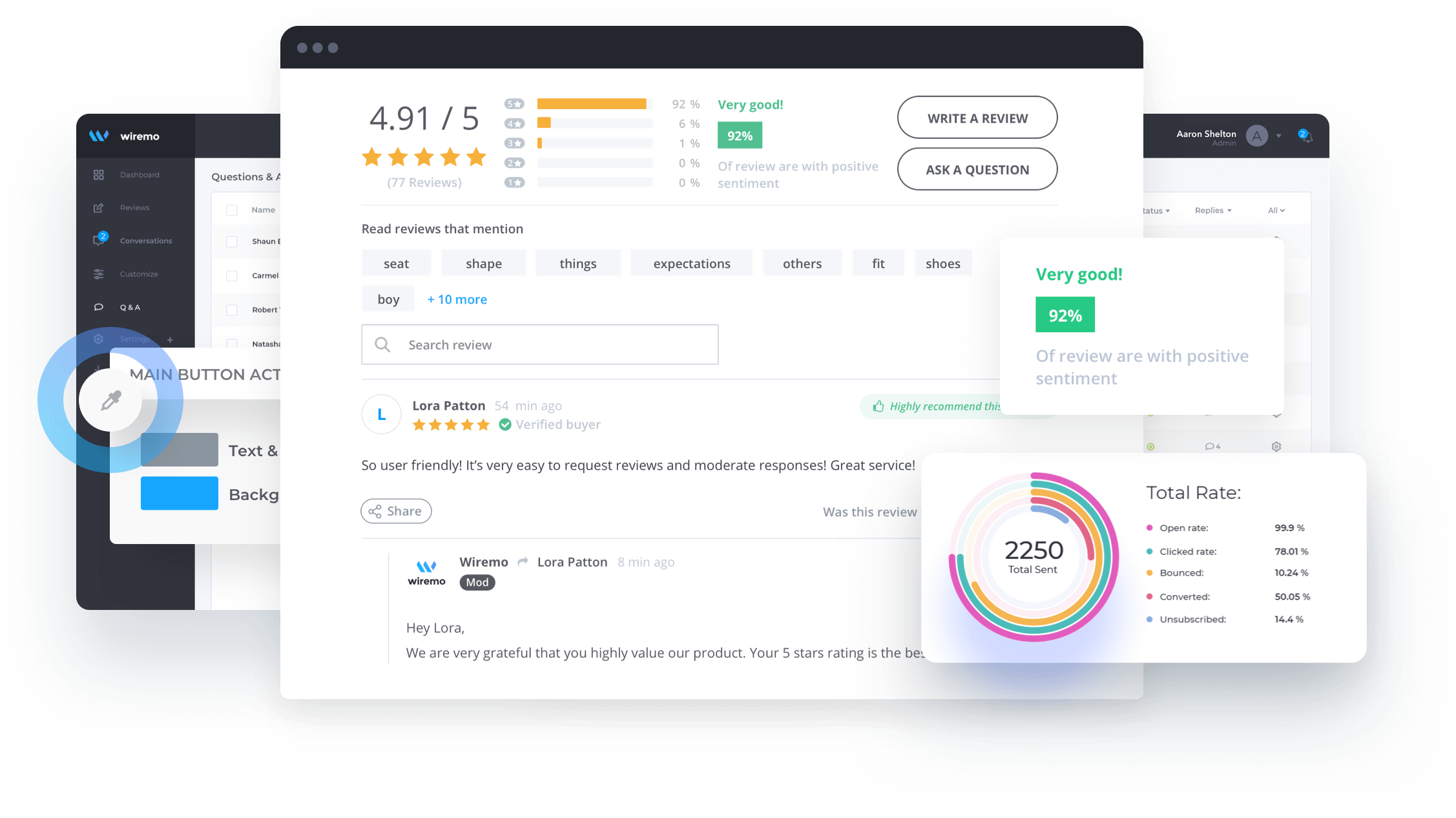The image size is (1456, 818).
Task: Click the Settings icon in sidebar
Action: [x=99, y=339]
